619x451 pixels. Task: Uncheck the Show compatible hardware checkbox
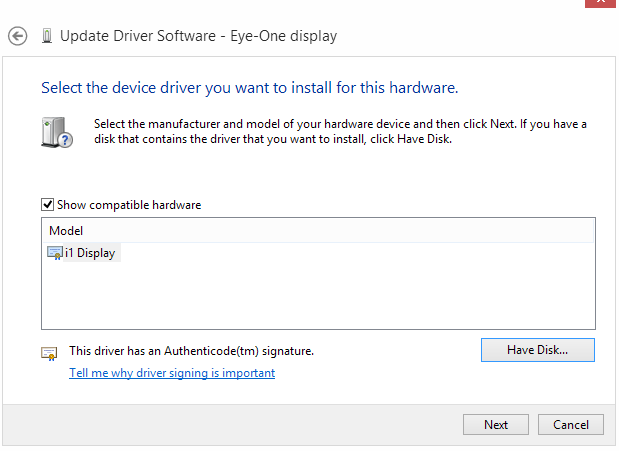[x=47, y=205]
